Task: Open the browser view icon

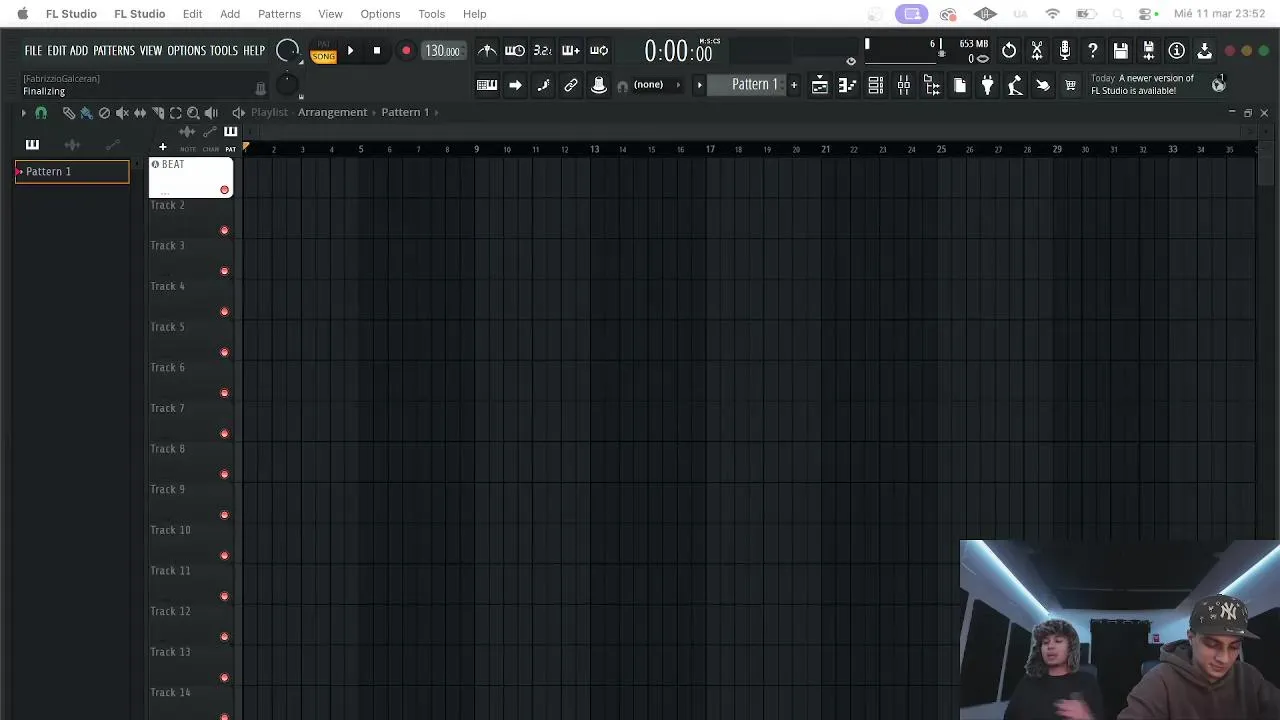Action: tap(931, 86)
